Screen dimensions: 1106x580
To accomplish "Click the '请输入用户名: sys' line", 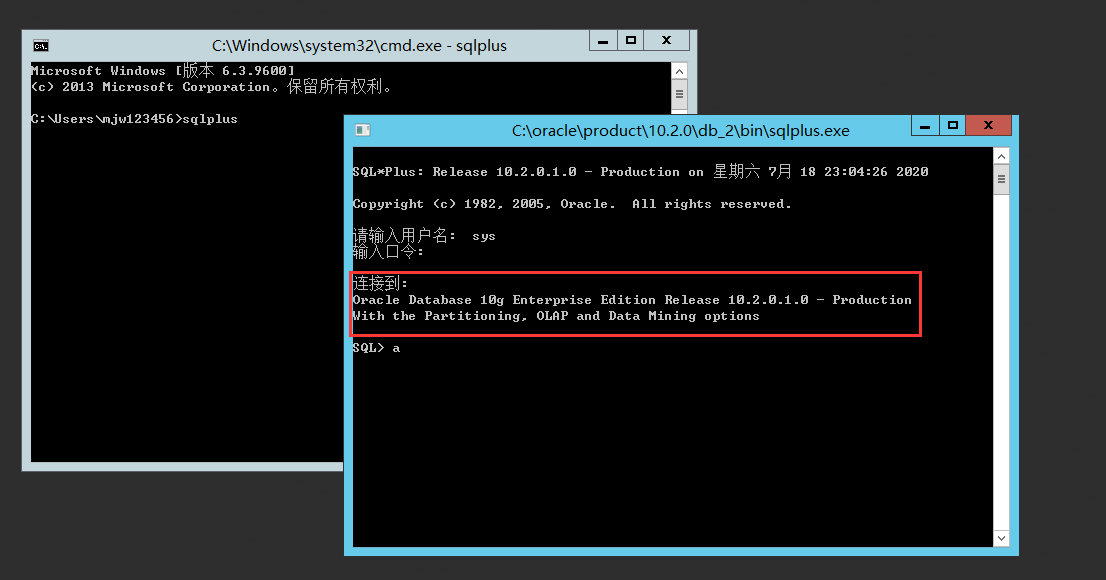I will click(424, 236).
